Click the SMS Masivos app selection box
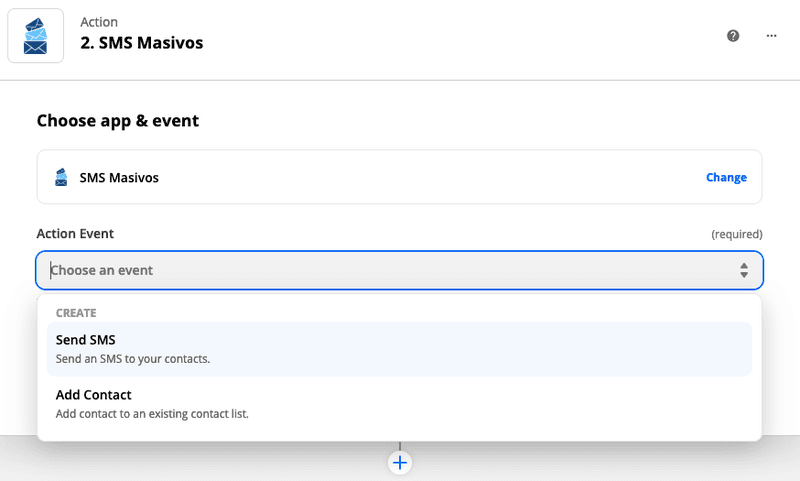800x481 pixels. (x=399, y=177)
